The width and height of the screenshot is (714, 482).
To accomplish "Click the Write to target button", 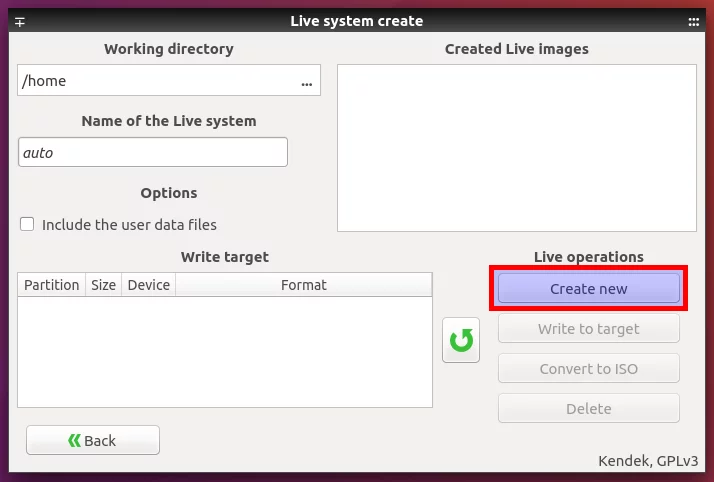I will 588,329.
